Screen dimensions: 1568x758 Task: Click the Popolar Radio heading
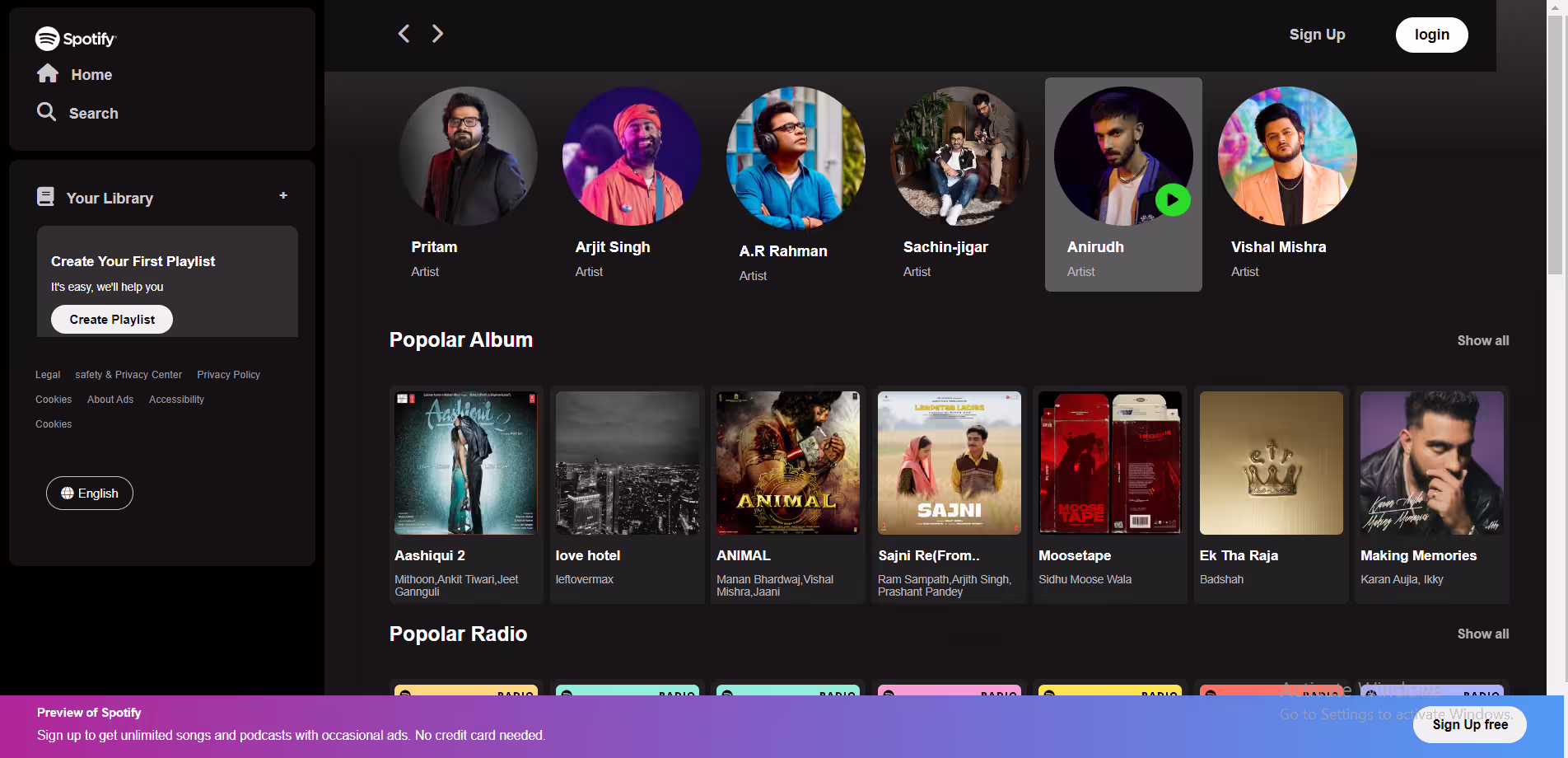tap(458, 634)
